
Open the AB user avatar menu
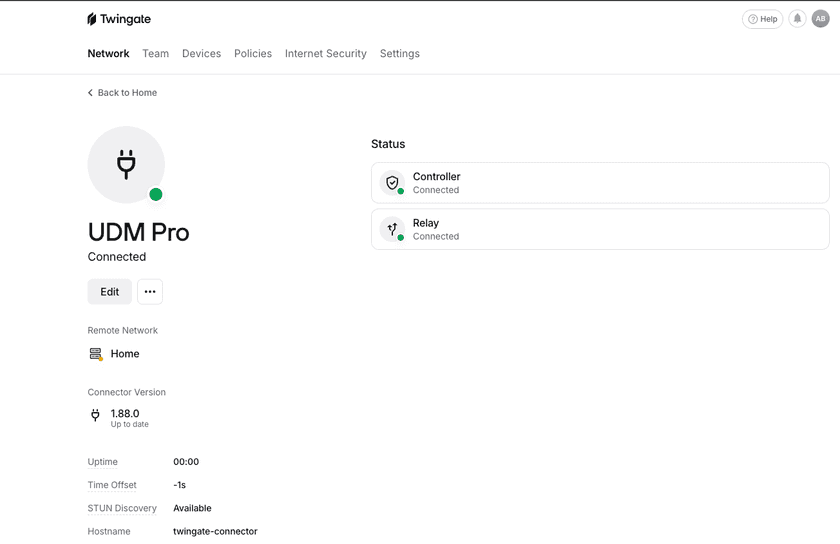[x=820, y=19]
